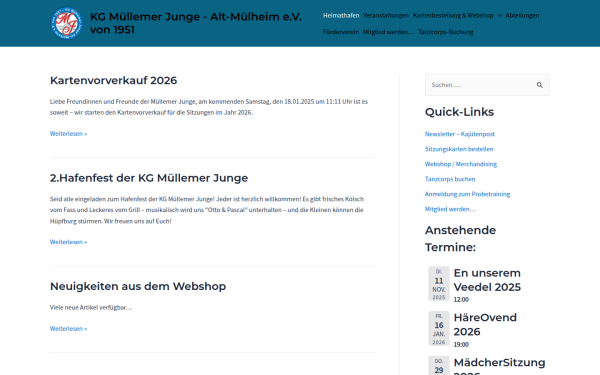Click Weiterlesen under Webshop news
600x375 pixels.
pos(68,329)
